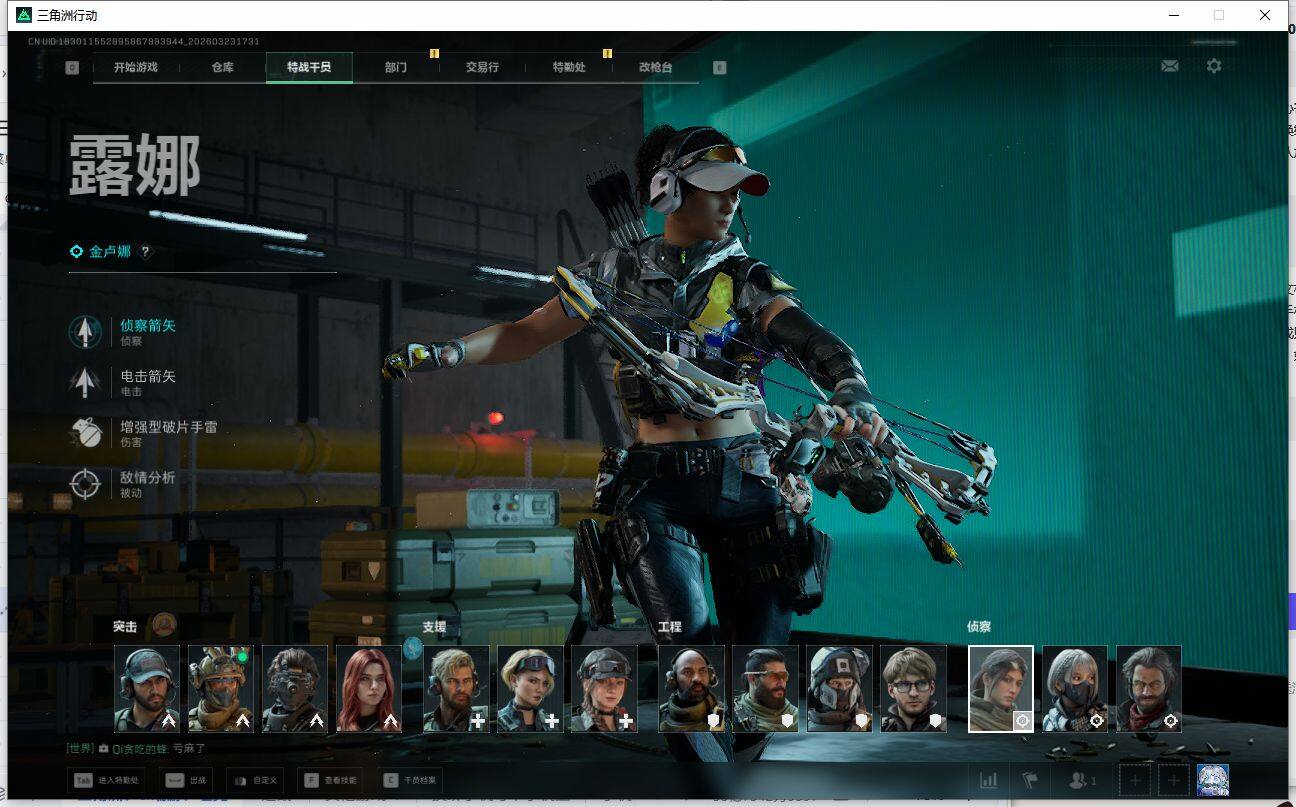Viewport: 1296px width, 807px height.
Task: Select the highlighted 露娜 operator portrait
Action: (x=1001, y=689)
